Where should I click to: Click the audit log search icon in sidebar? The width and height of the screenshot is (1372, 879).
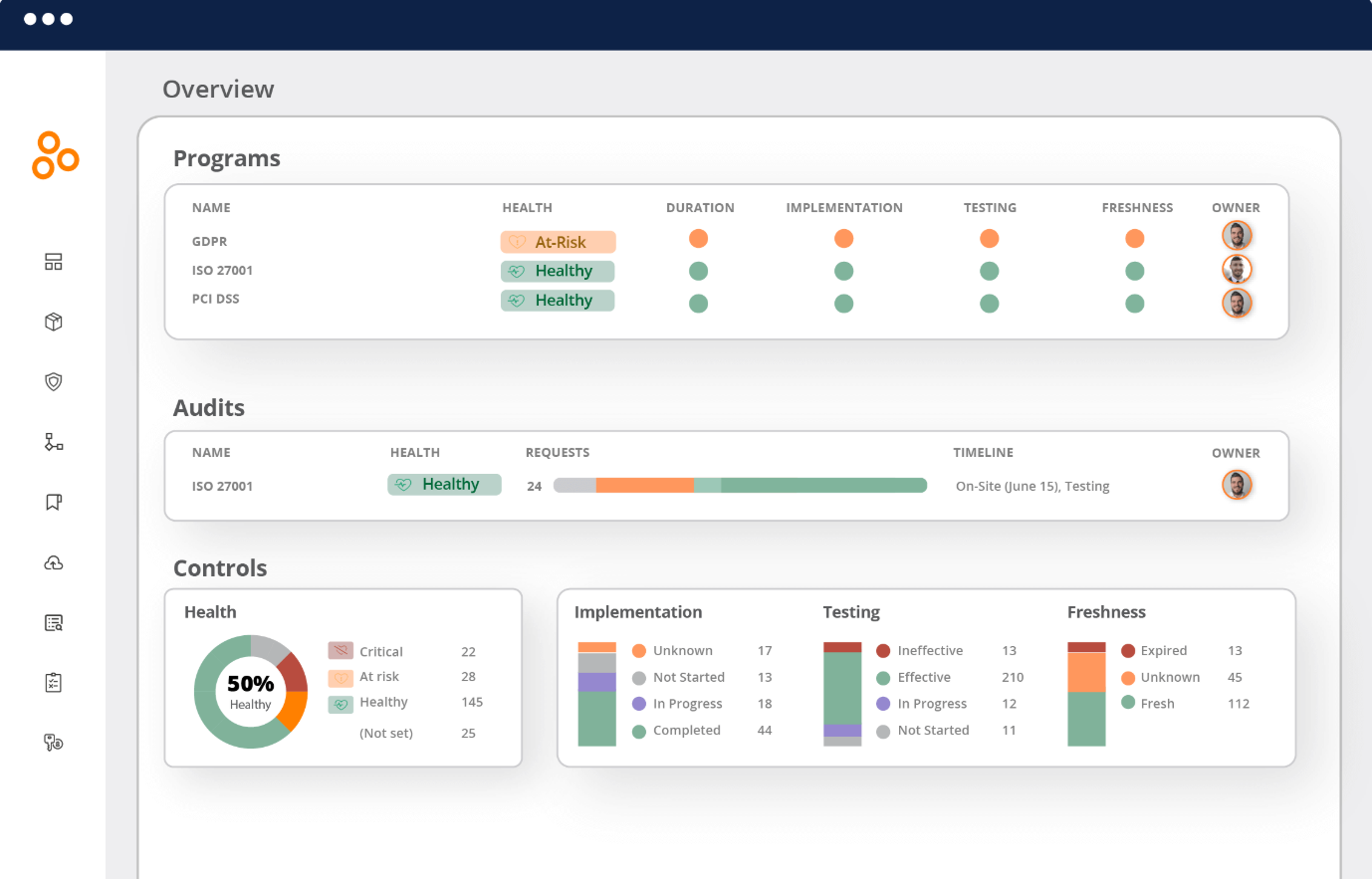(x=53, y=622)
